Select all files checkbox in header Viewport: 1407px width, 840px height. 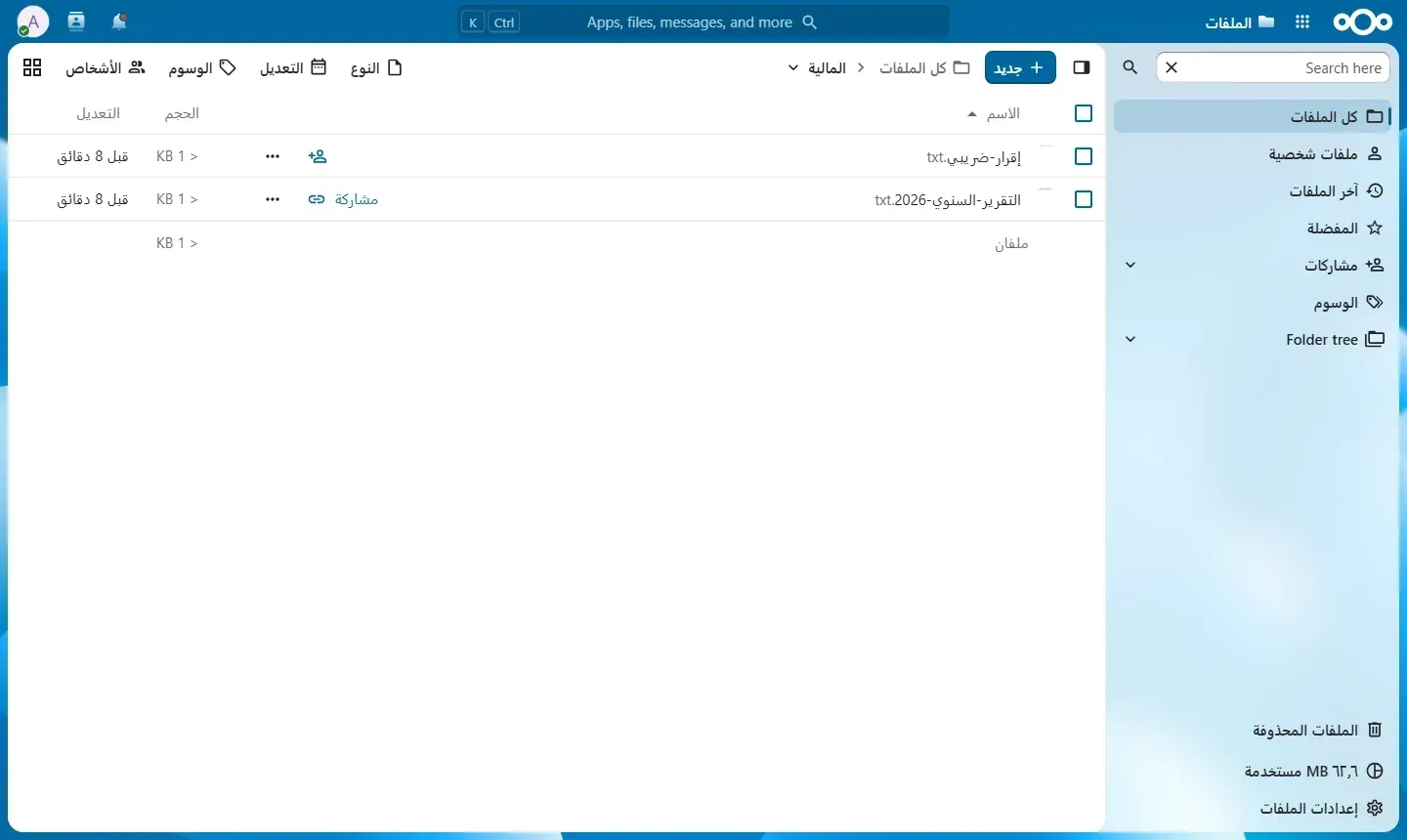click(1084, 113)
